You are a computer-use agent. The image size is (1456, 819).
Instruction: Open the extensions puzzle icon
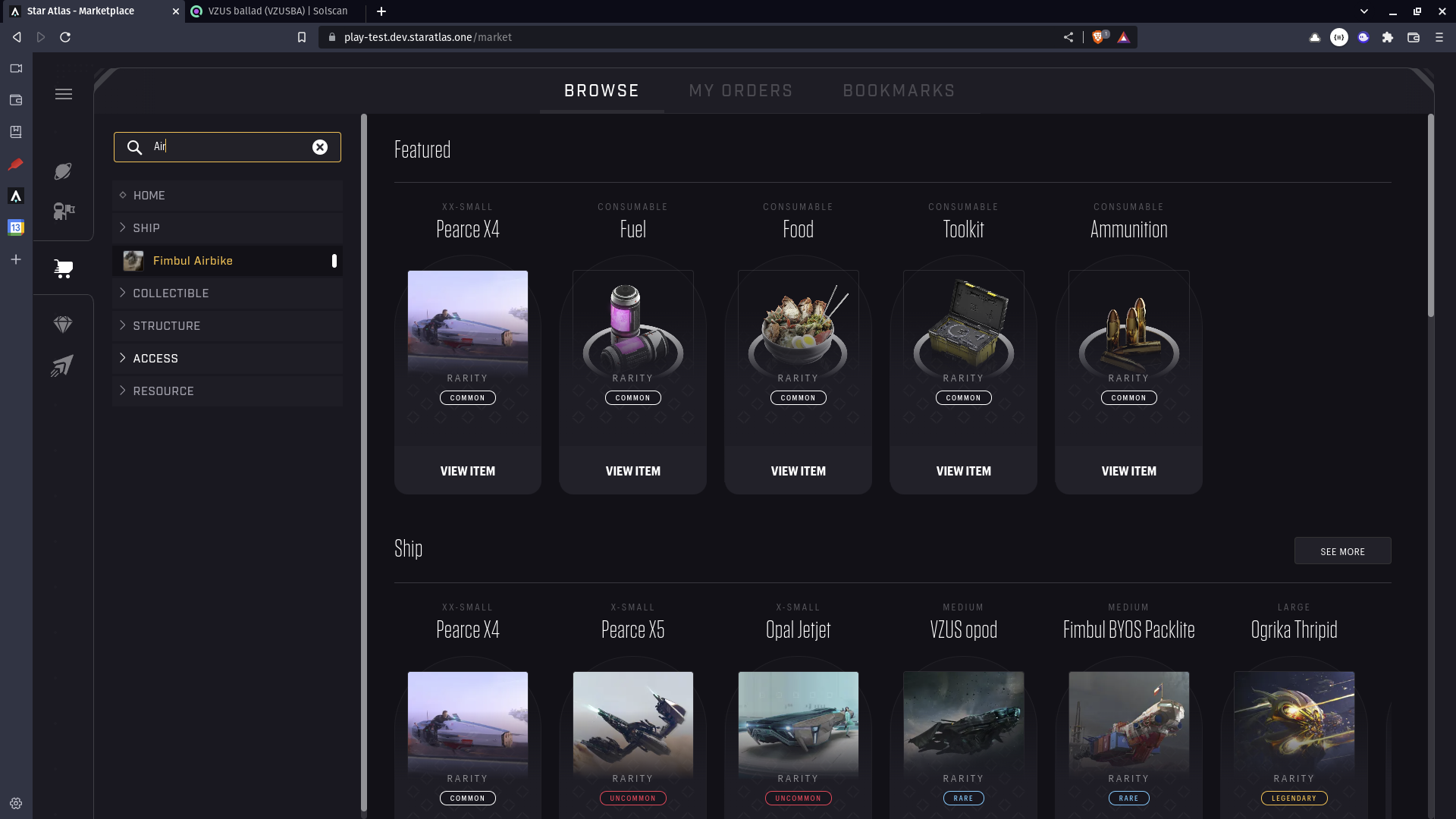pyautogui.click(x=1388, y=37)
